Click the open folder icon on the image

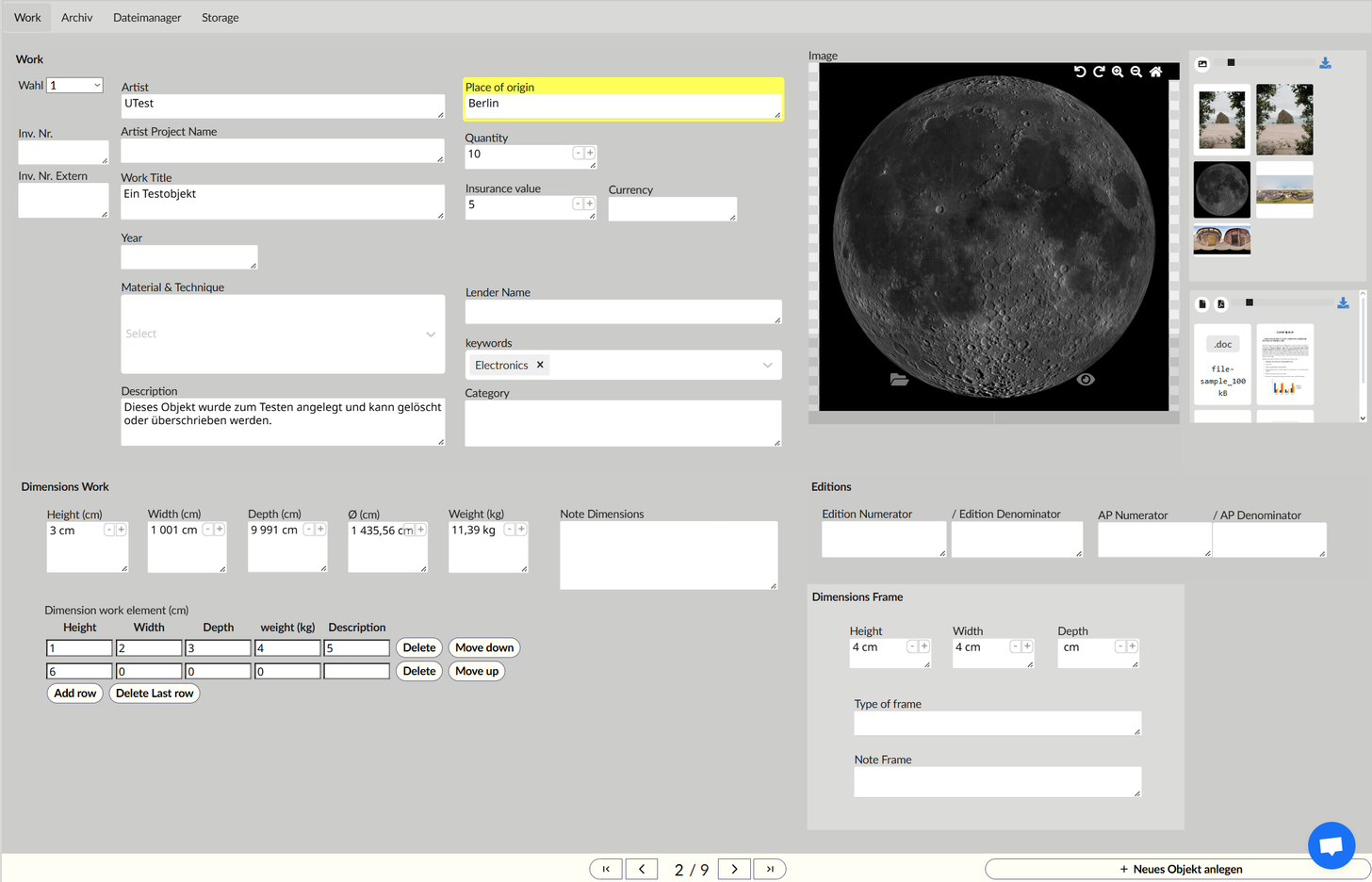point(899,379)
